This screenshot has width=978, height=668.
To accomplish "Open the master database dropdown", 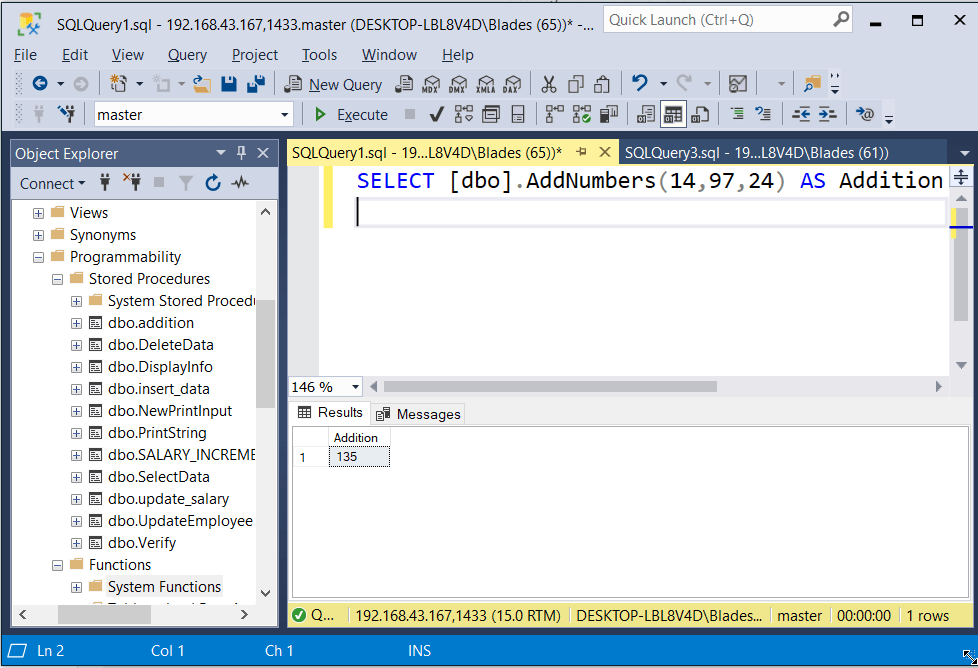I will click(x=284, y=114).
